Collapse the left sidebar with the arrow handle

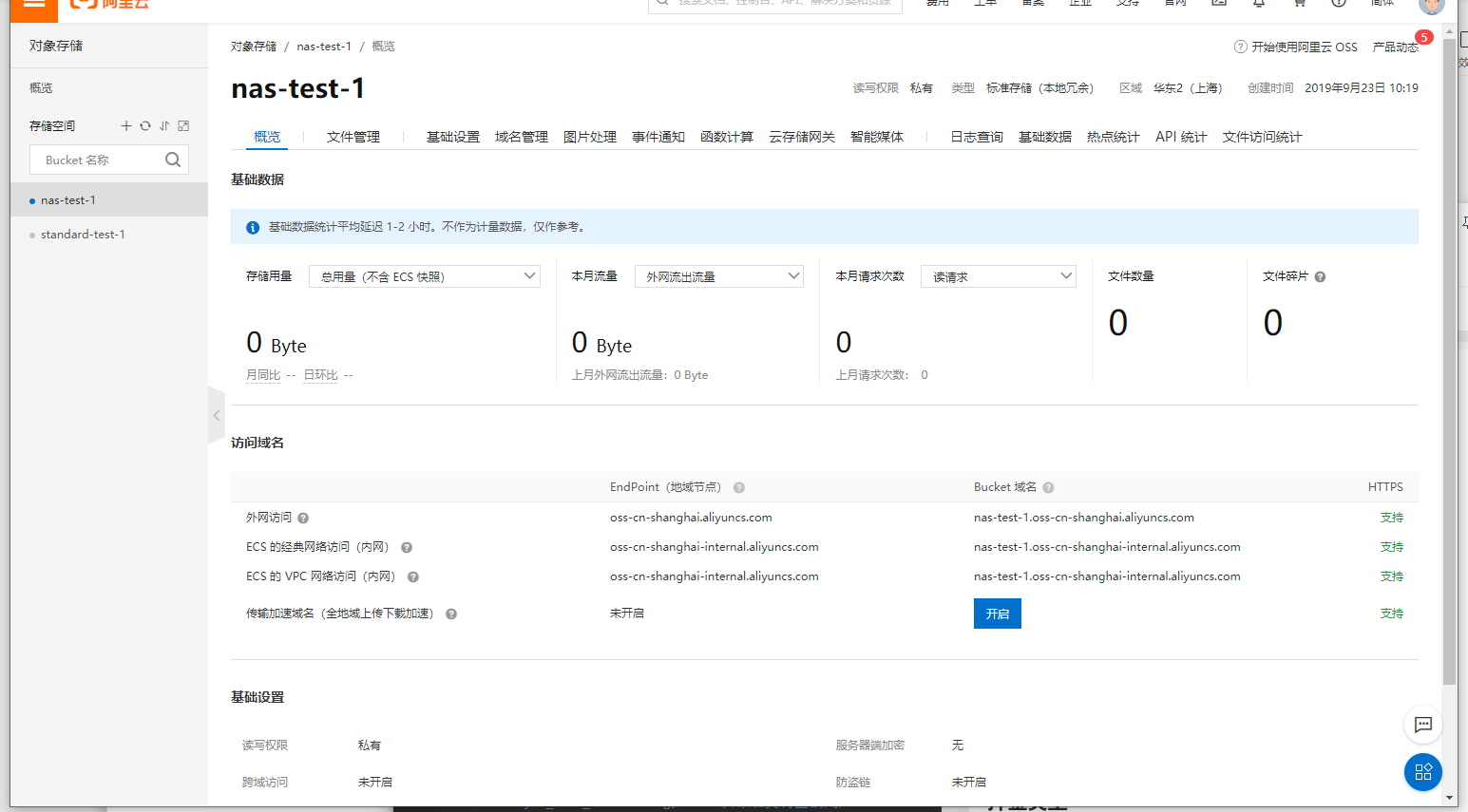217,415
